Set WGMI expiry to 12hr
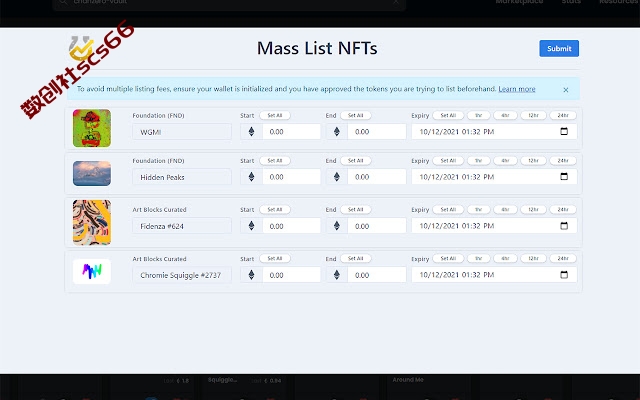Screen dimensions: 640x400 [x=533, y=116]
